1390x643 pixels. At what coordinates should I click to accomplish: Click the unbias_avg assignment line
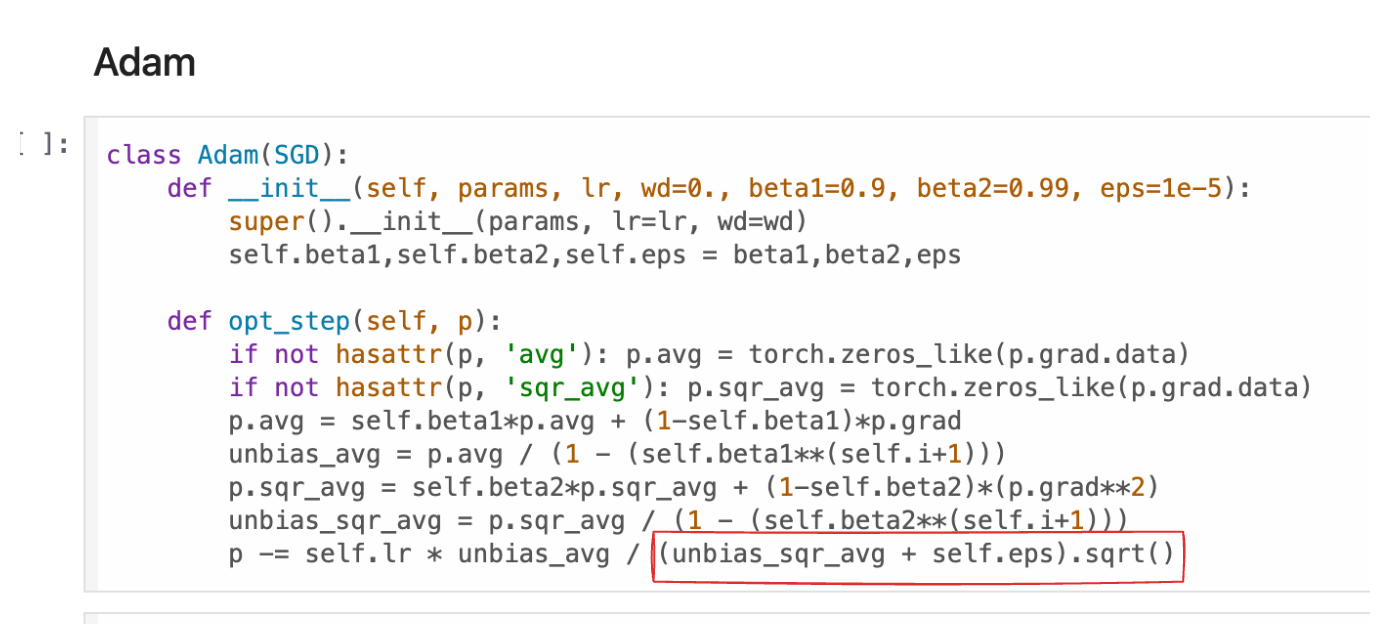tap(617, 454)
